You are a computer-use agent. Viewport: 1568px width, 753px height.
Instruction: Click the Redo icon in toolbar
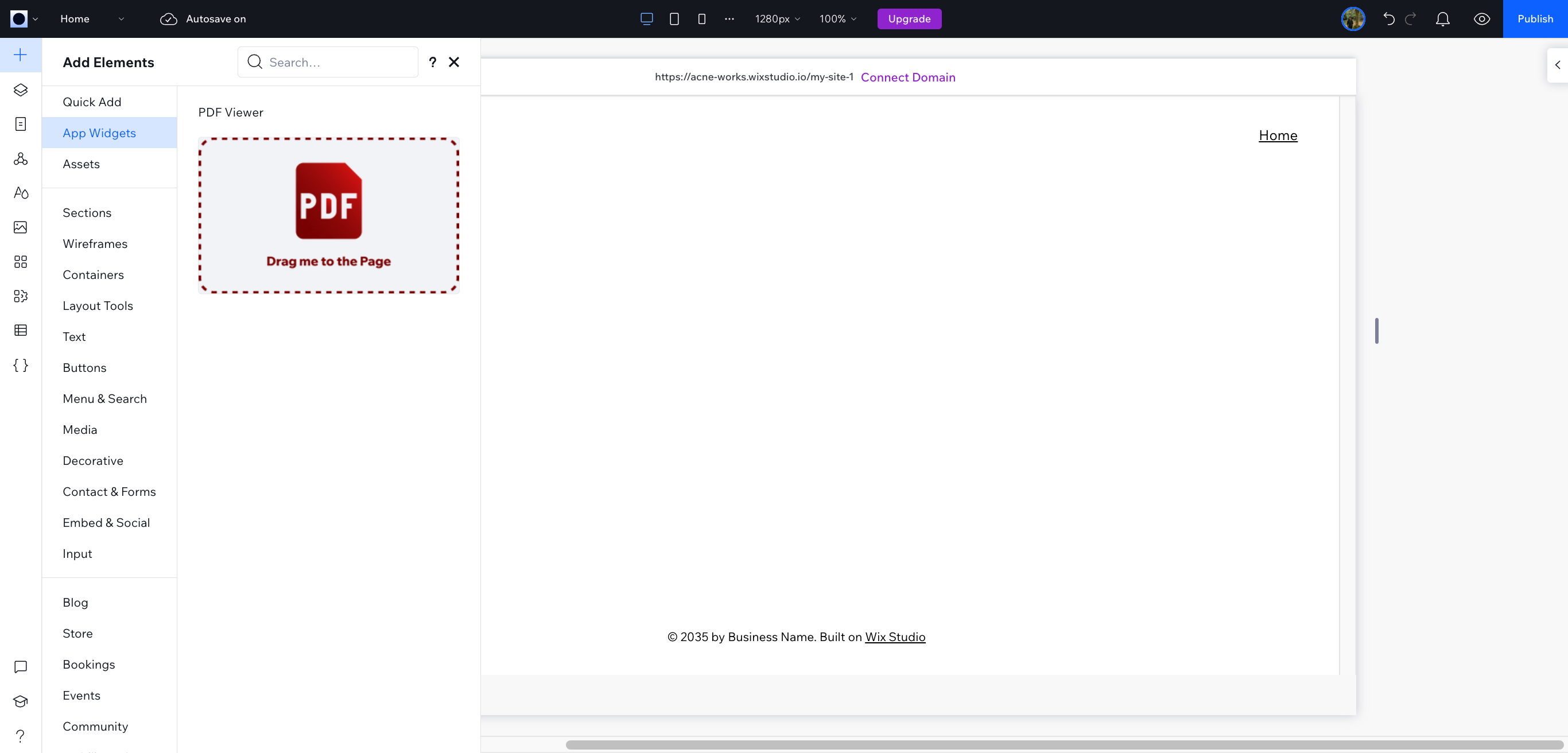pos(1410,18)
